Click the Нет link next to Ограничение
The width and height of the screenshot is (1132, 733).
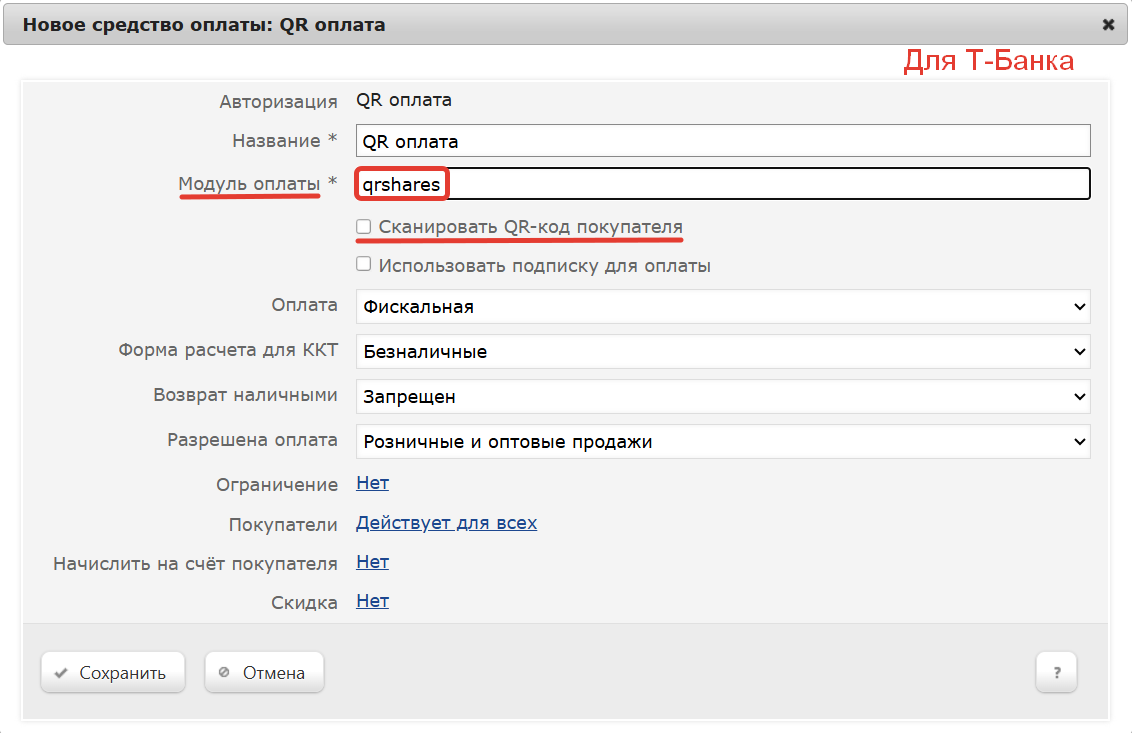point(372,484)
